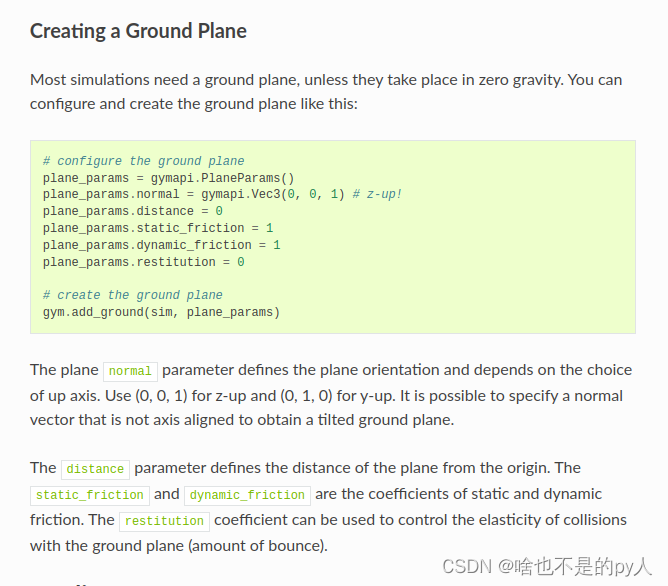Click the "# z-up!" comment in code

click(x=377, y=195)
